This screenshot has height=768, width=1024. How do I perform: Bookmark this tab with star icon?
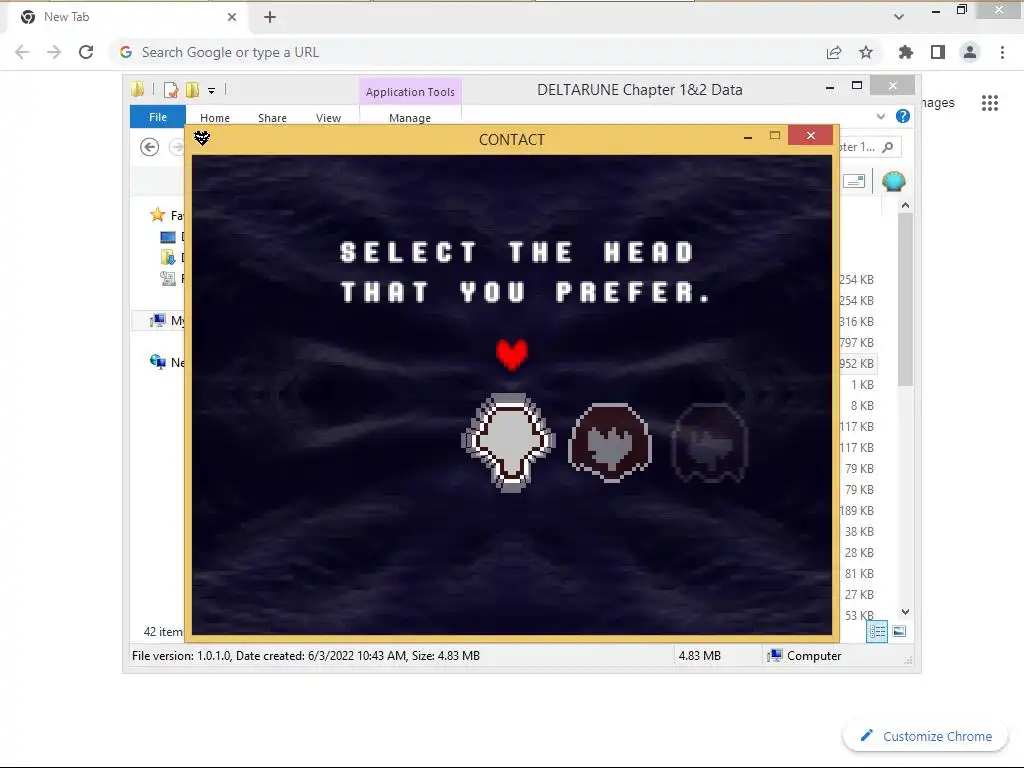tap(866, 52)
